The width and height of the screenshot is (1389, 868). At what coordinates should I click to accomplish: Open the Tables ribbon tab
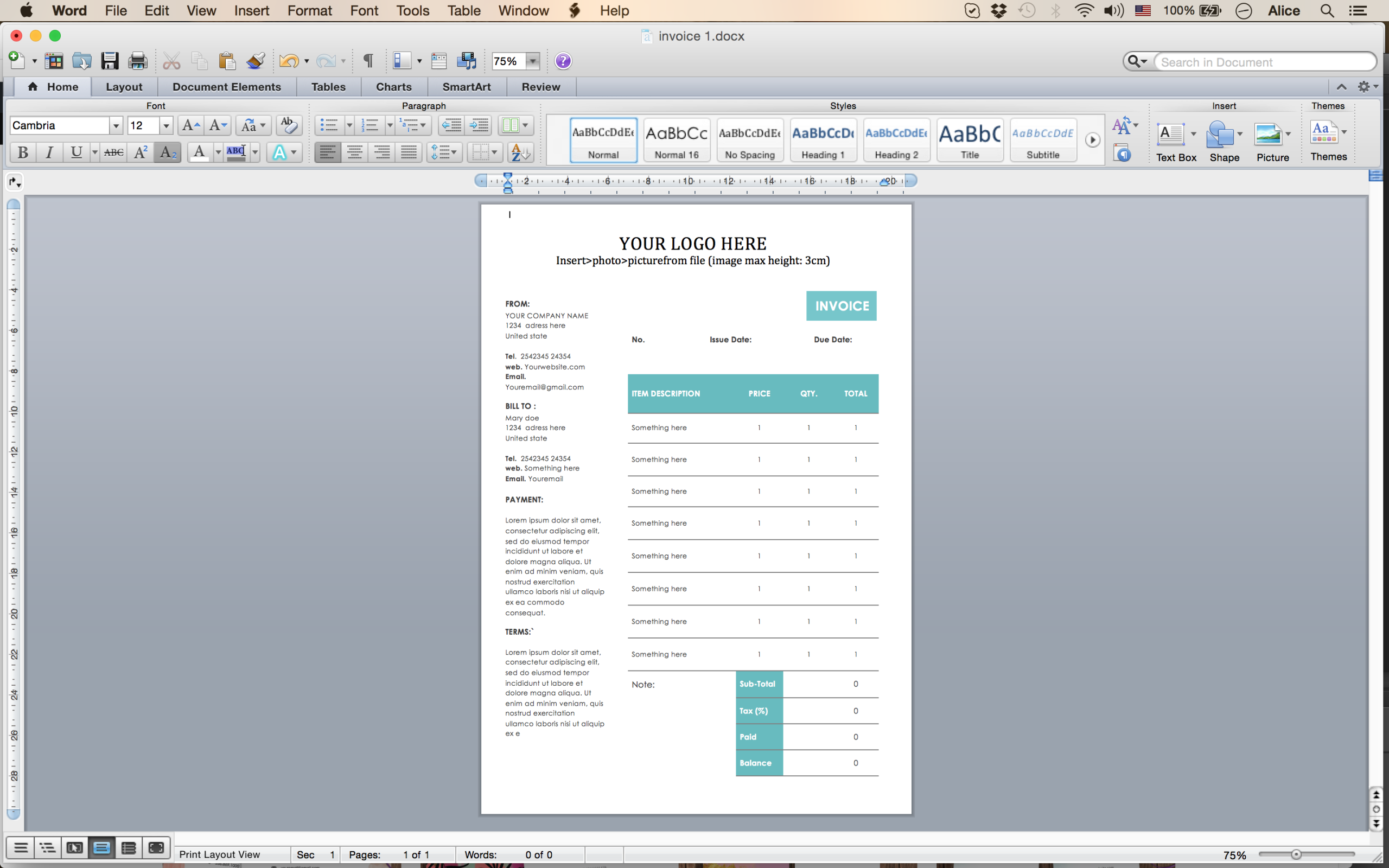pos(328,87)
